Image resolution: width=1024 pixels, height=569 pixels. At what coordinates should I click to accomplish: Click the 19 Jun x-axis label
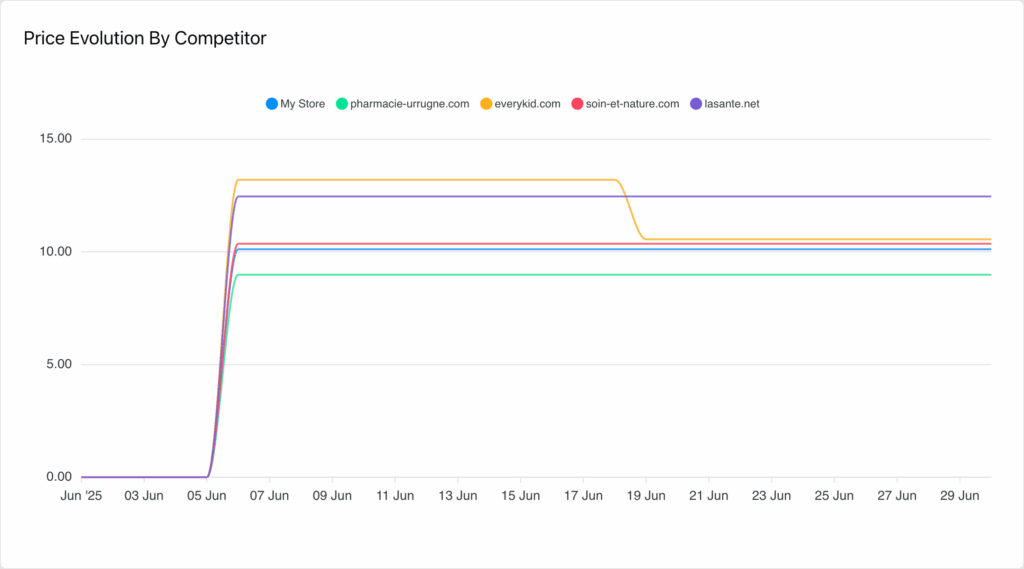646,496
